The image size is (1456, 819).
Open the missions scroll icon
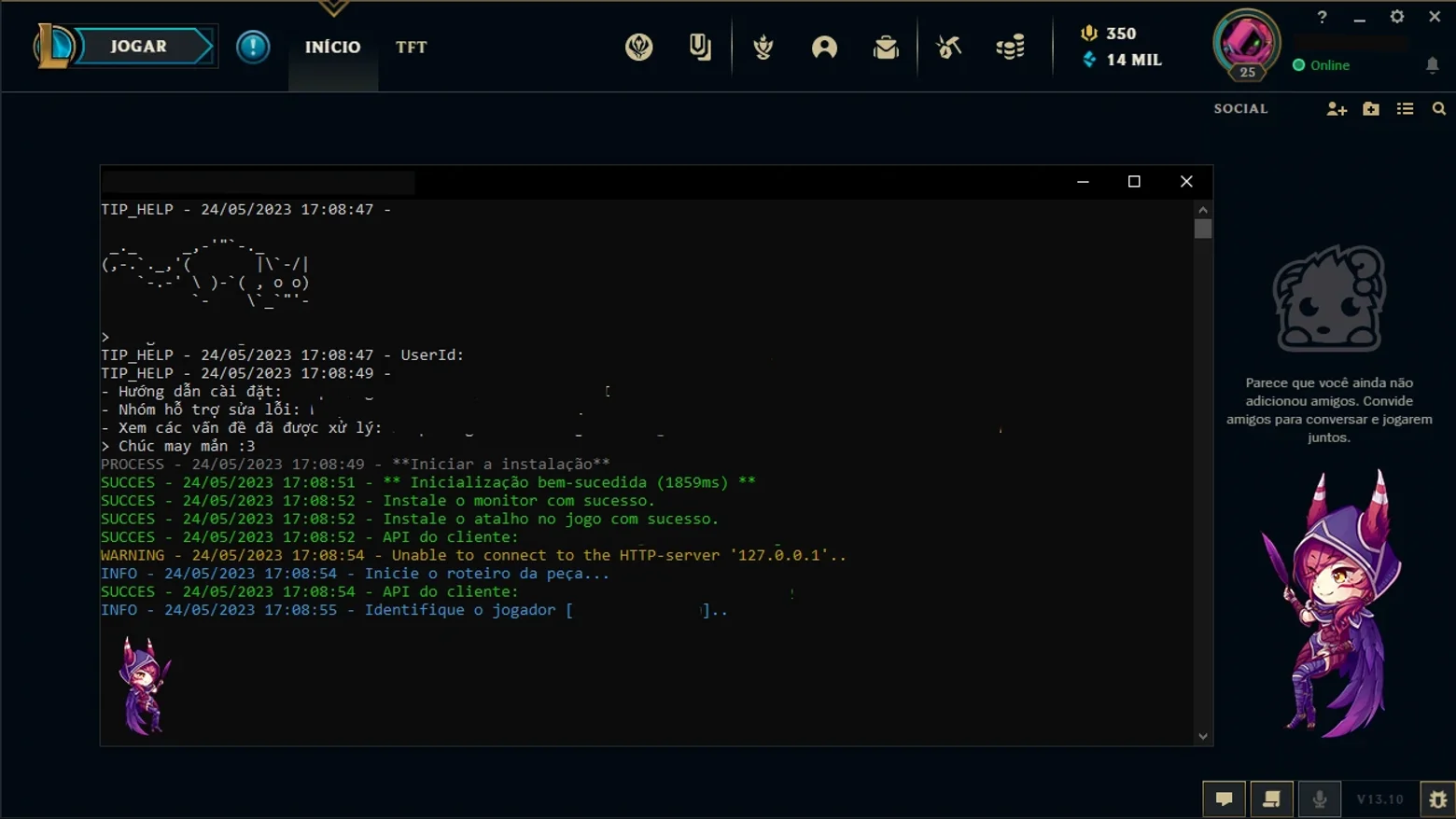[x=1271, y=799]
